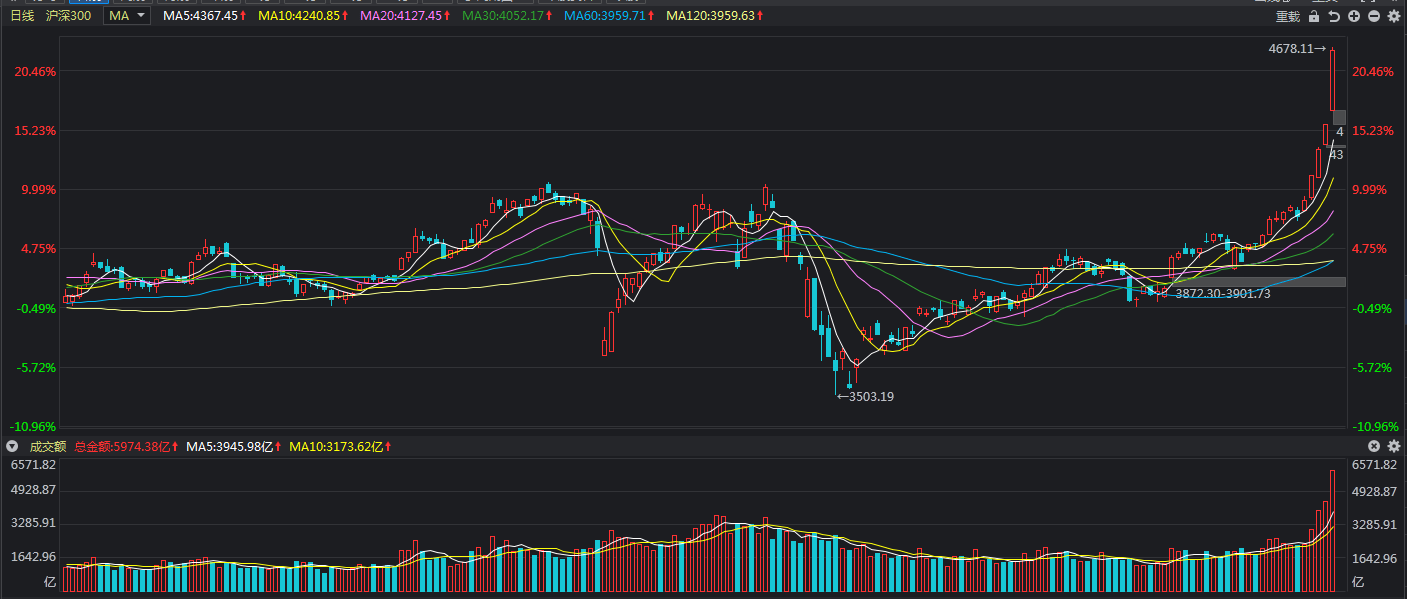Open the MA indicator dropdown
1407x599 pixels.
point(127,16)
